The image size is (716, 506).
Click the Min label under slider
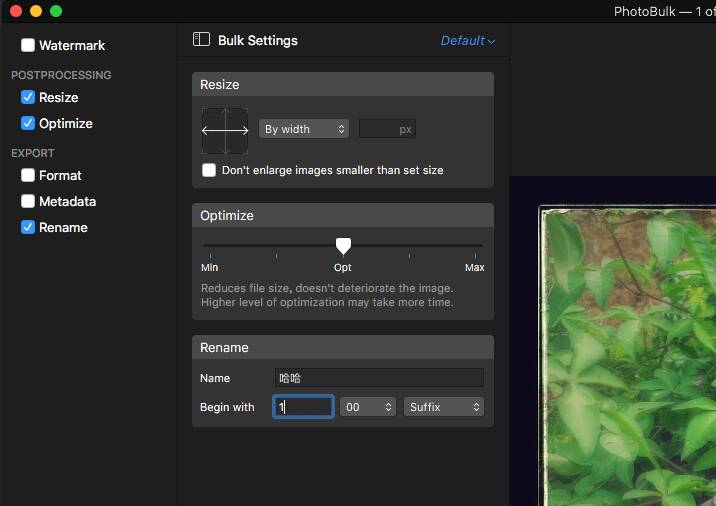[210, 268]
